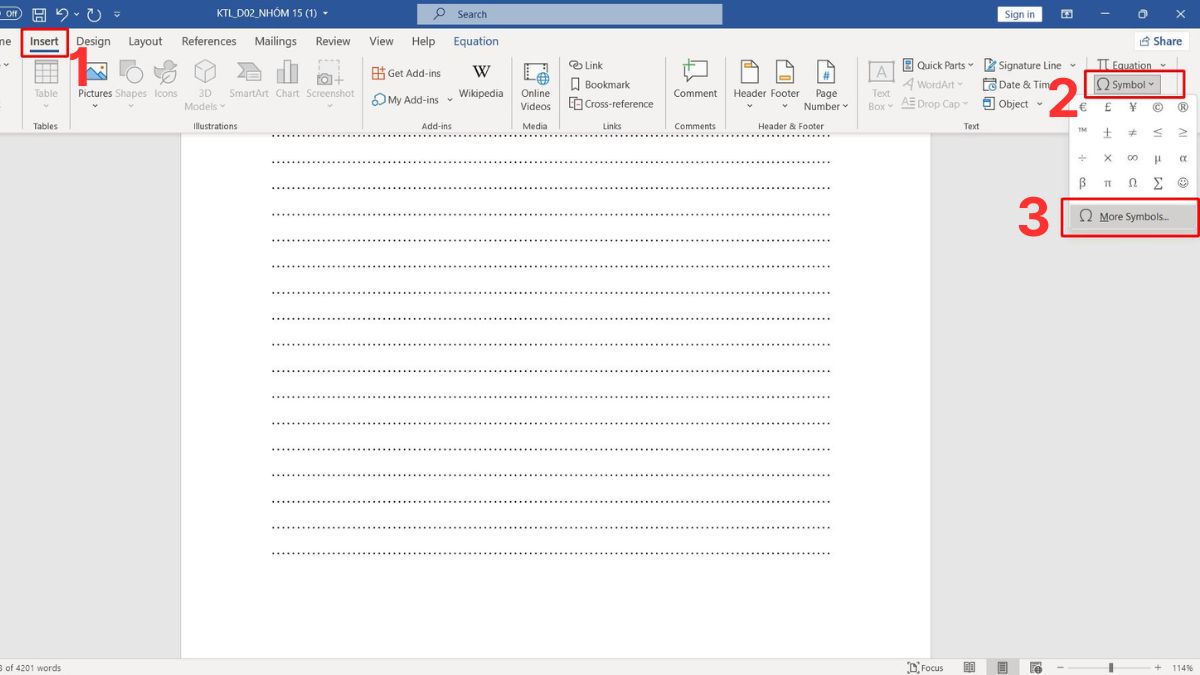This screenshot has height=675, width=1200.
Task: Add a Comment from the ribbon
Action: pyautogui.click(x=695, y=80)
